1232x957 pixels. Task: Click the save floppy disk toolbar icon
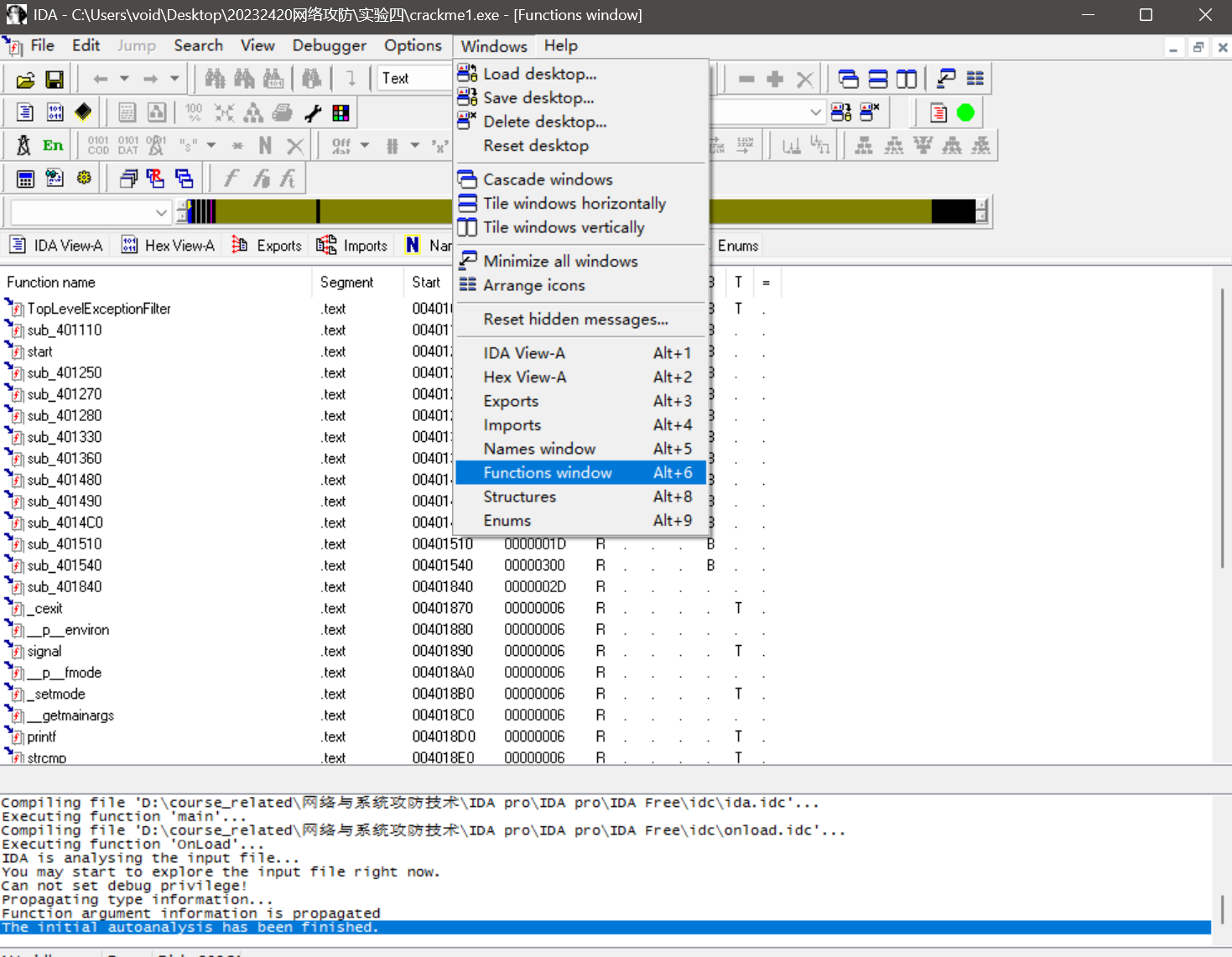tap(55, 80)
